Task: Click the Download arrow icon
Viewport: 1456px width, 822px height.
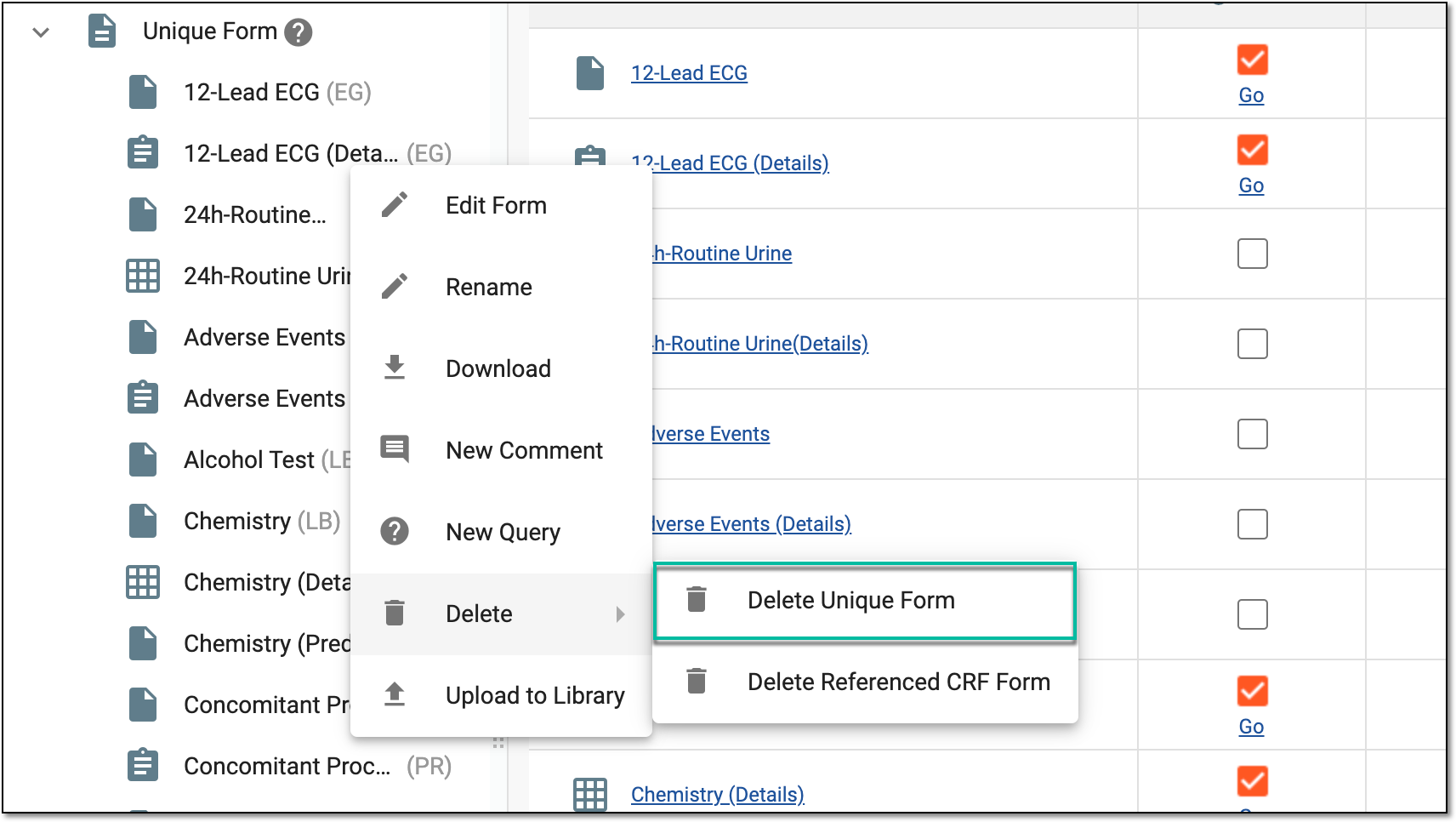Action: (x=395, y=367)
